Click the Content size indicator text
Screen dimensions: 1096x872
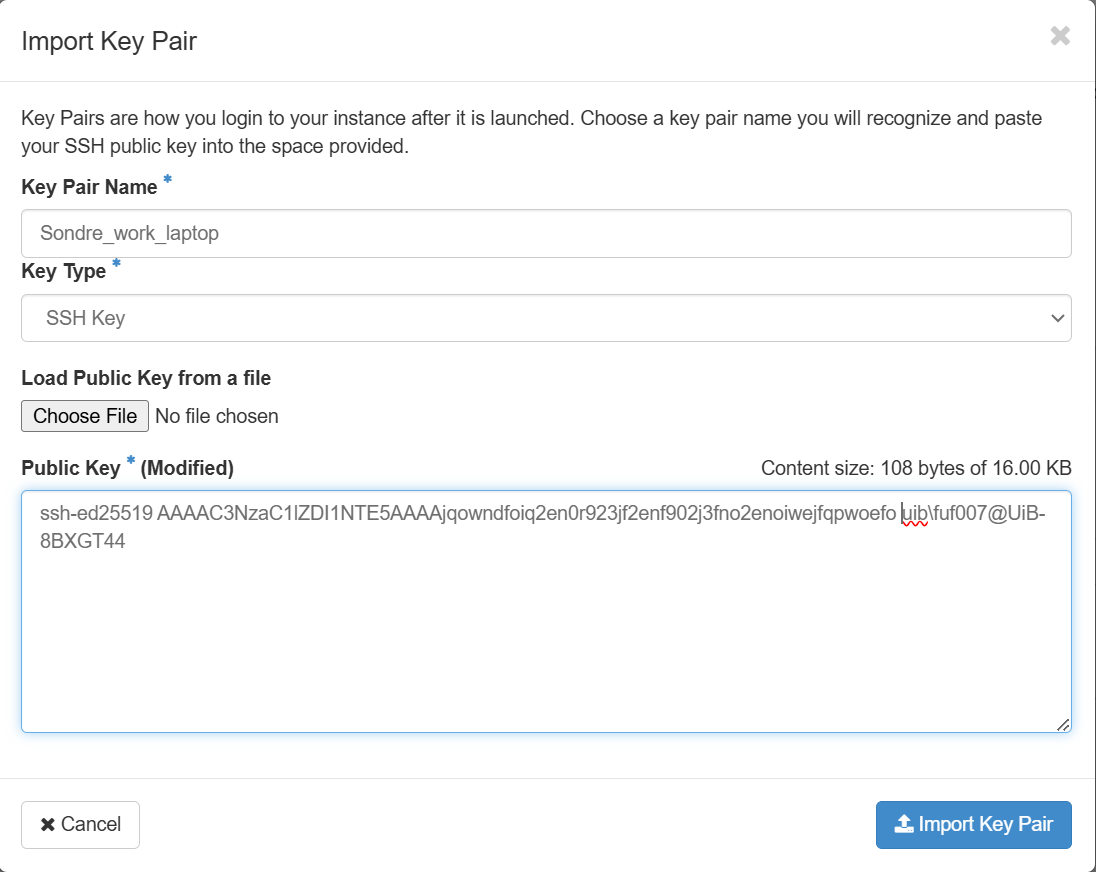pyautogui.click(x=916, y=468)
